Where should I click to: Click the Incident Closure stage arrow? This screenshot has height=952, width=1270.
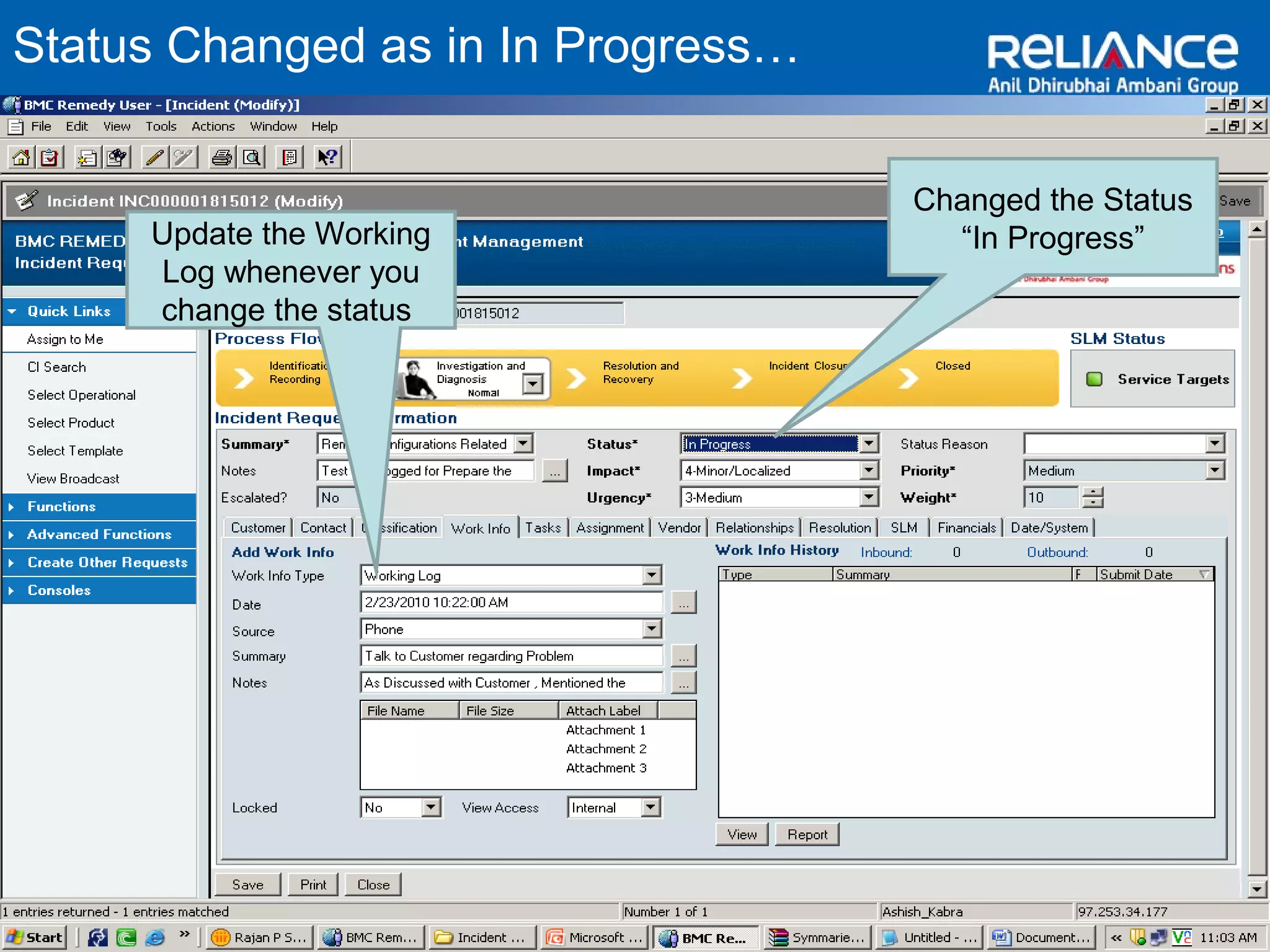[742, 377]
